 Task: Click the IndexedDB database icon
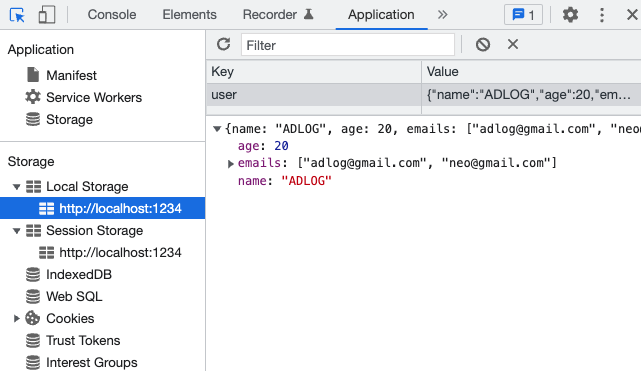coord(33,275)
